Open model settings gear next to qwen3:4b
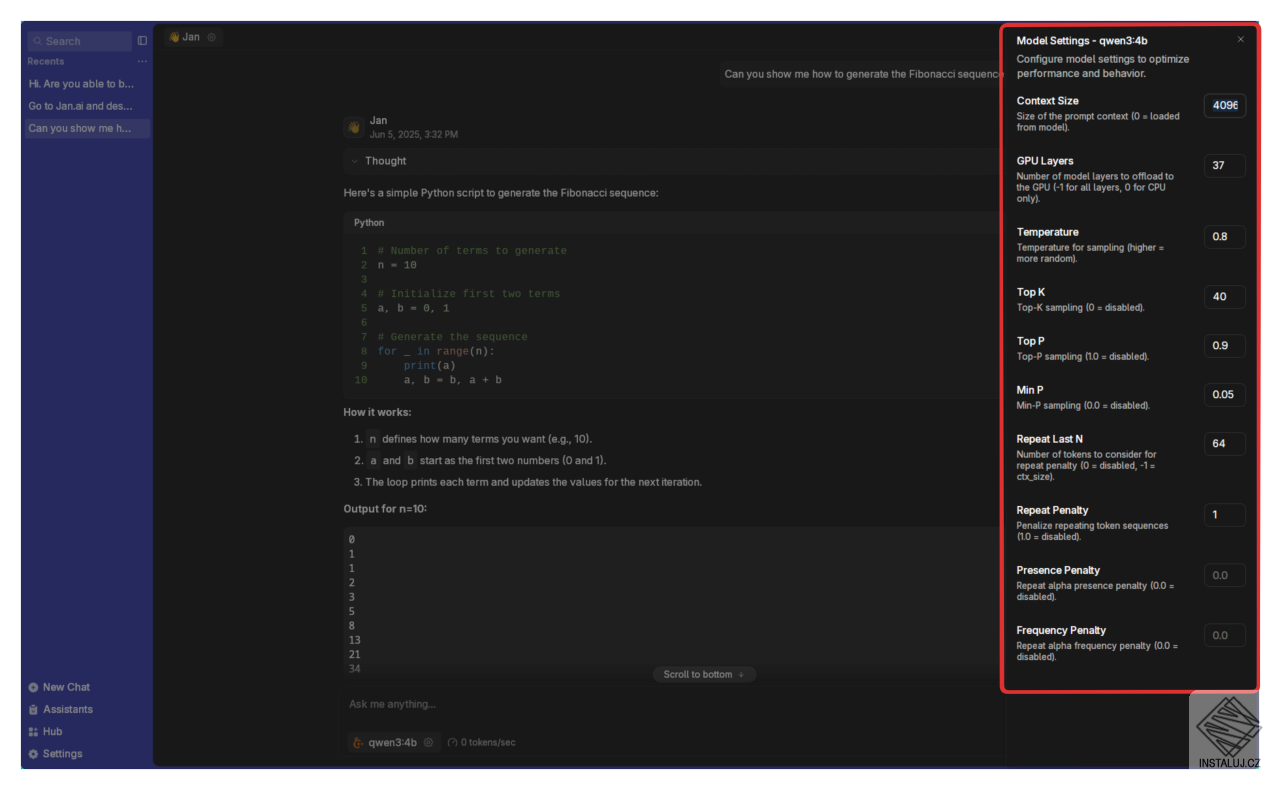Screen dimensions: 1280x790 coord(429,742)
